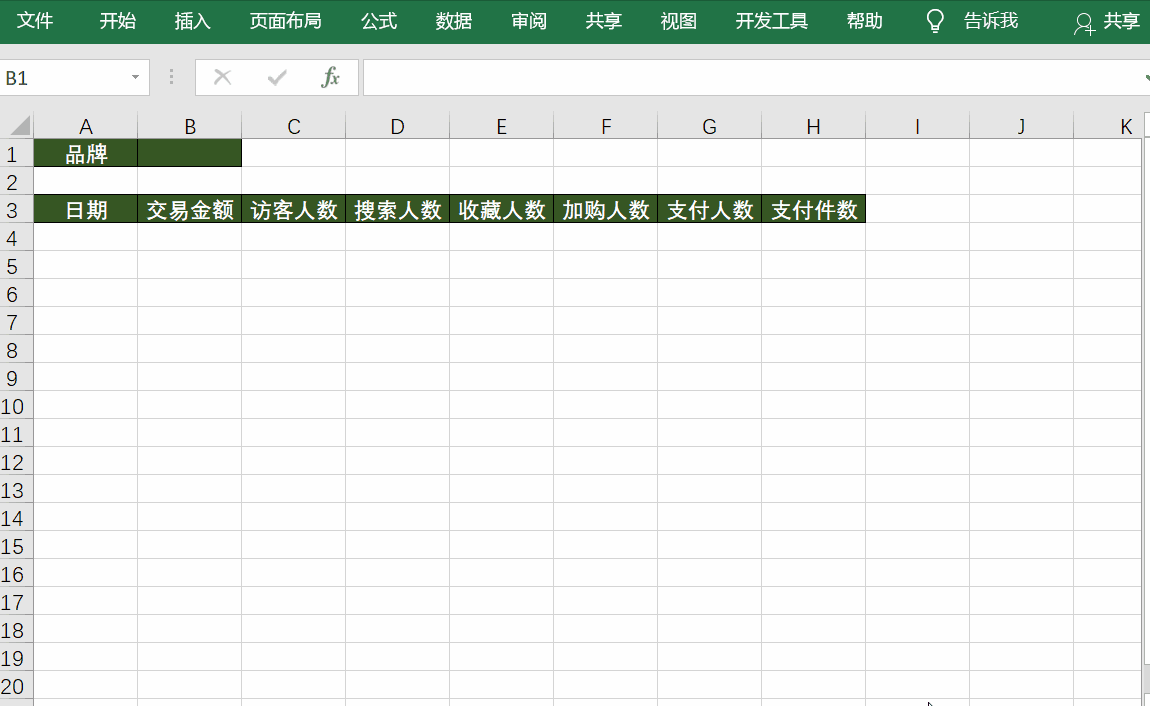Viewport: 1150px width, 706px height.
Task: Select column B header
Action: (190, 126)
